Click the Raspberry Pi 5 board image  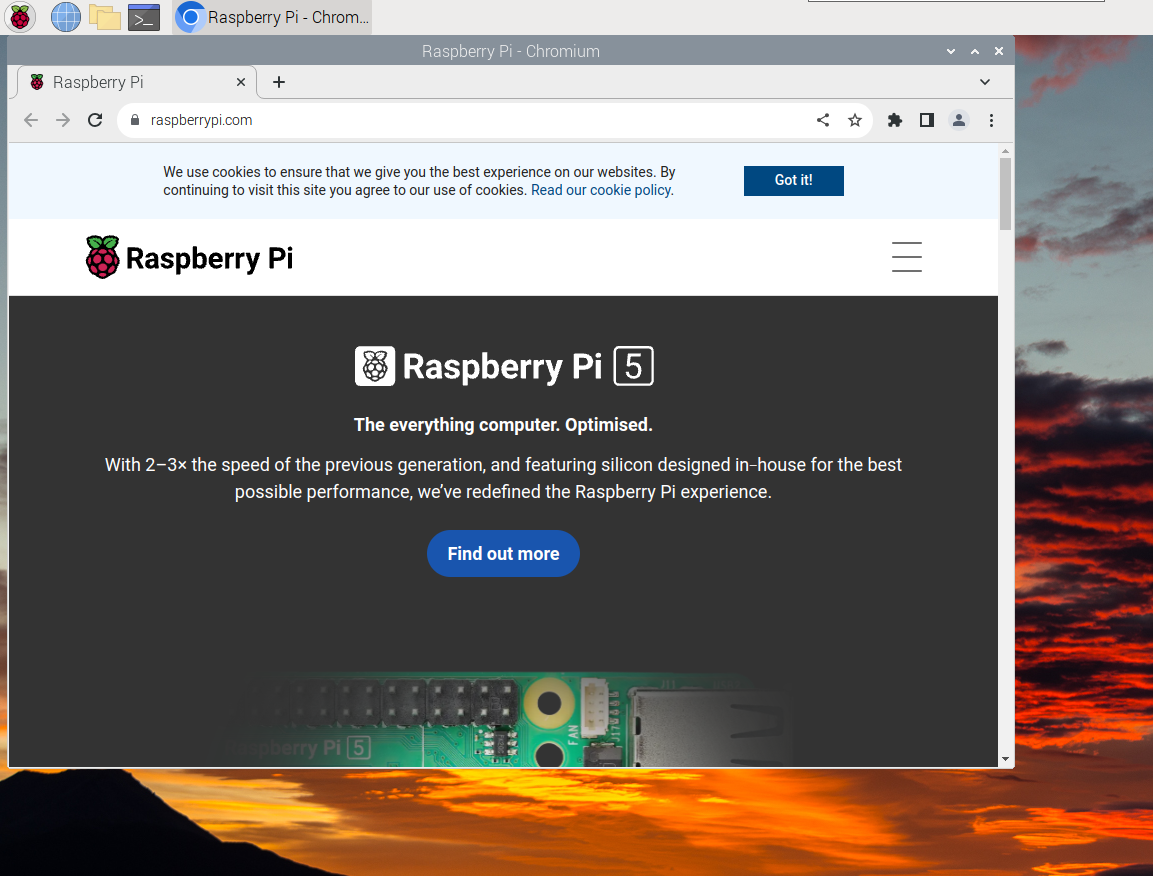(x=507, y=719)
